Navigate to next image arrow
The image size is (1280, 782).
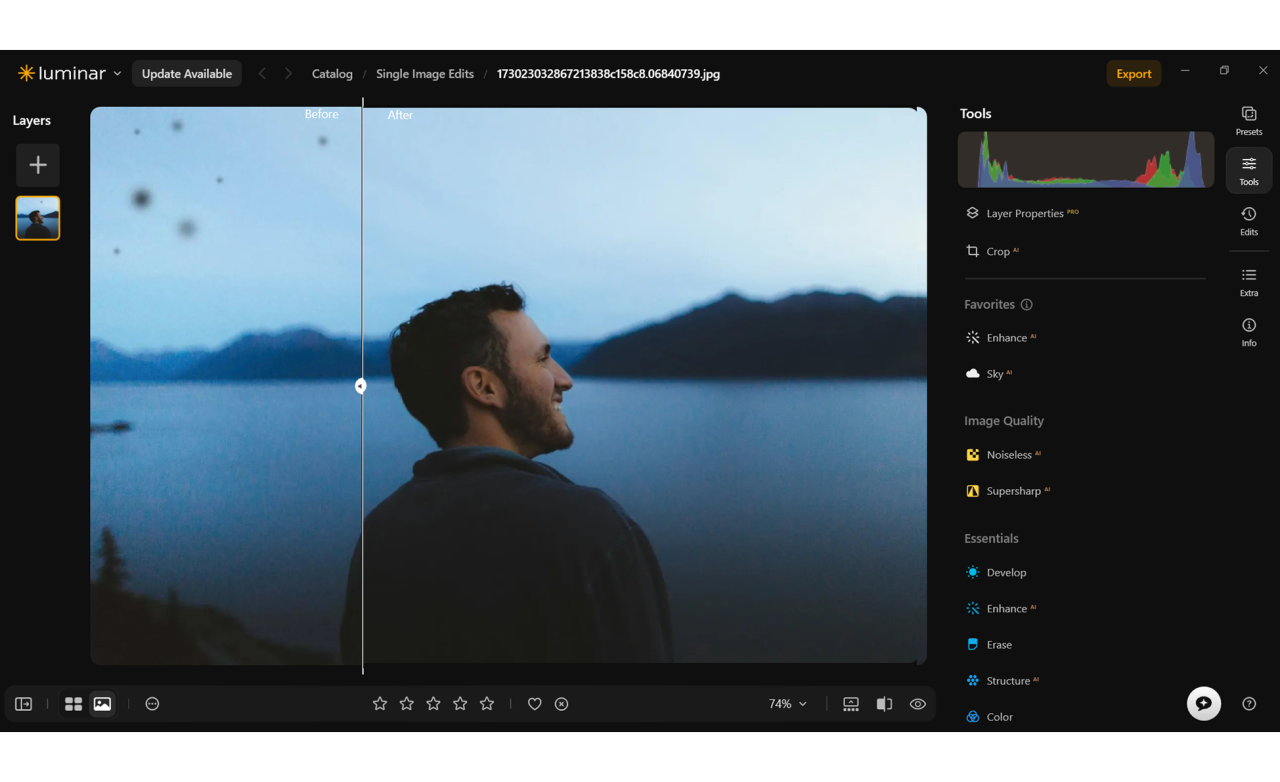pos(288,74)
